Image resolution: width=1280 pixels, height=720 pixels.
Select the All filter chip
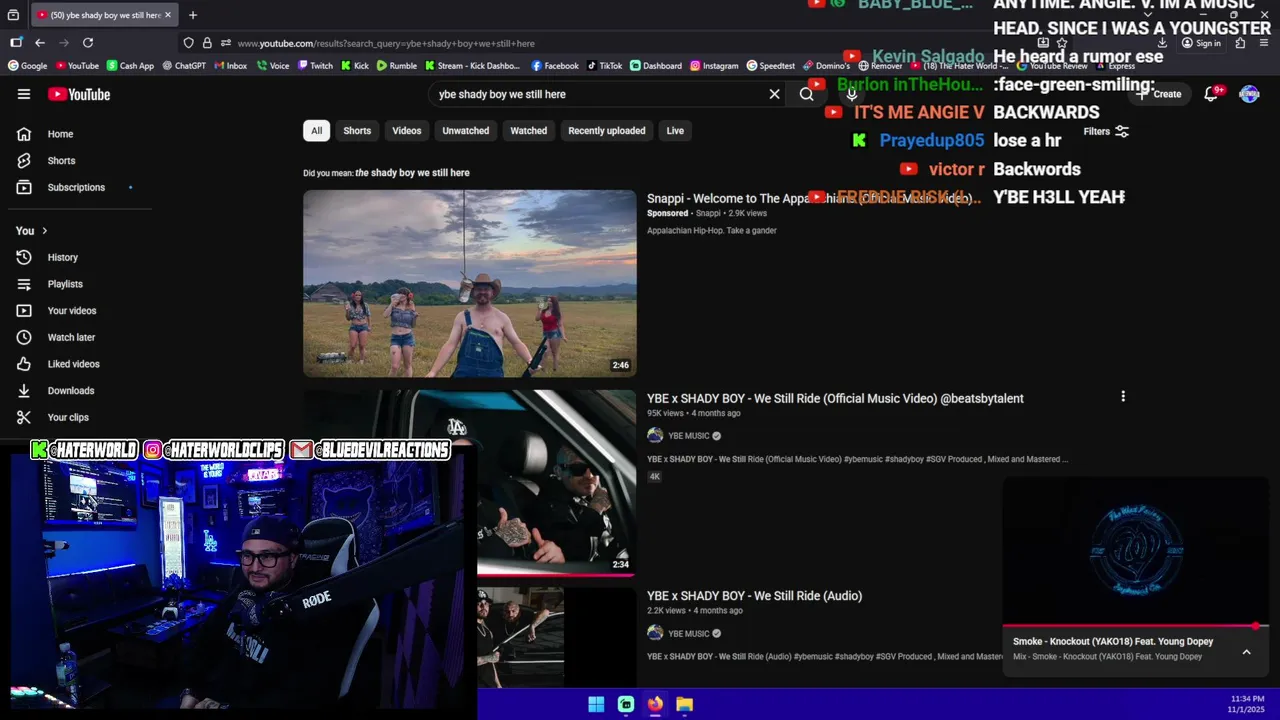(316, 131)
